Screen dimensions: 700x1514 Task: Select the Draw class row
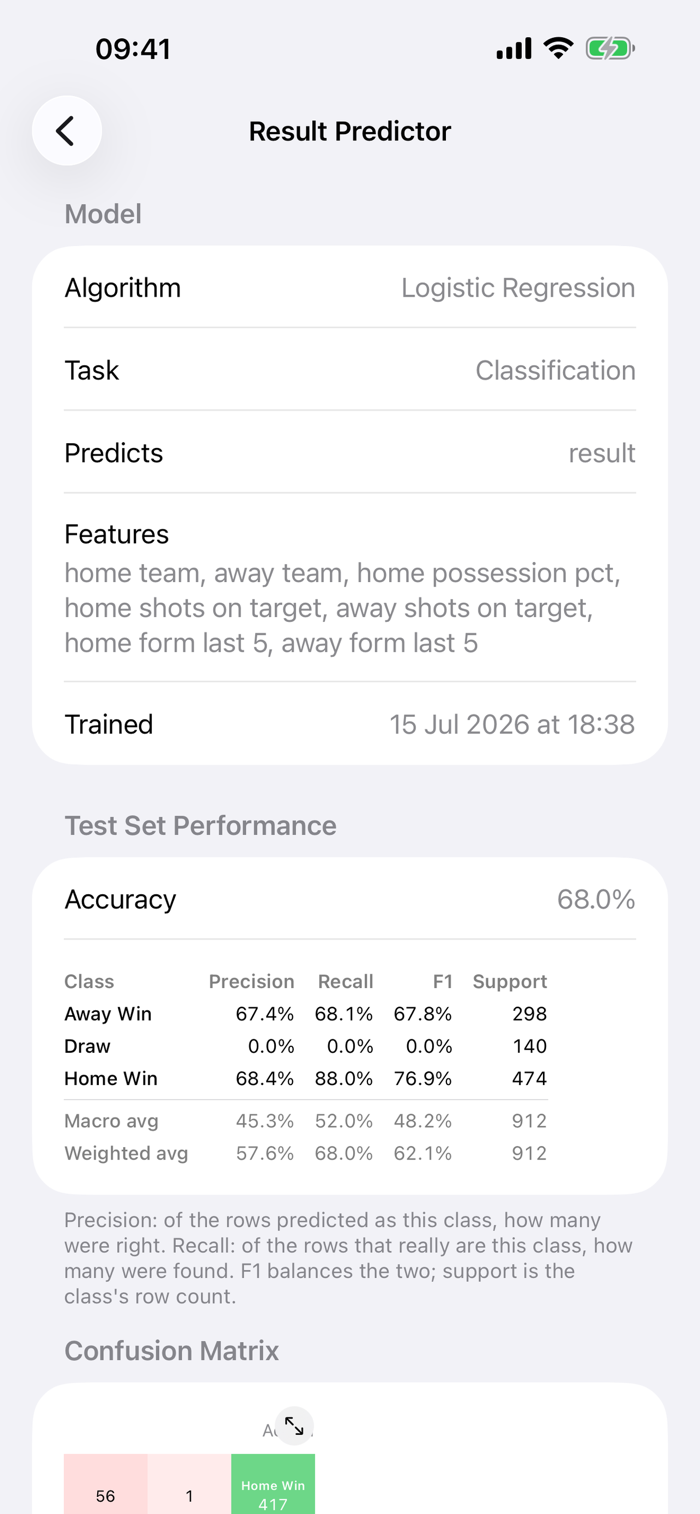[306, 1046]
